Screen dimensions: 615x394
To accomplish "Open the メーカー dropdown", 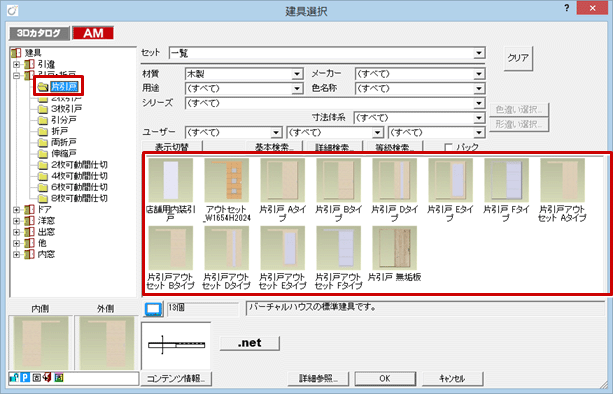I will click(420, 74).
